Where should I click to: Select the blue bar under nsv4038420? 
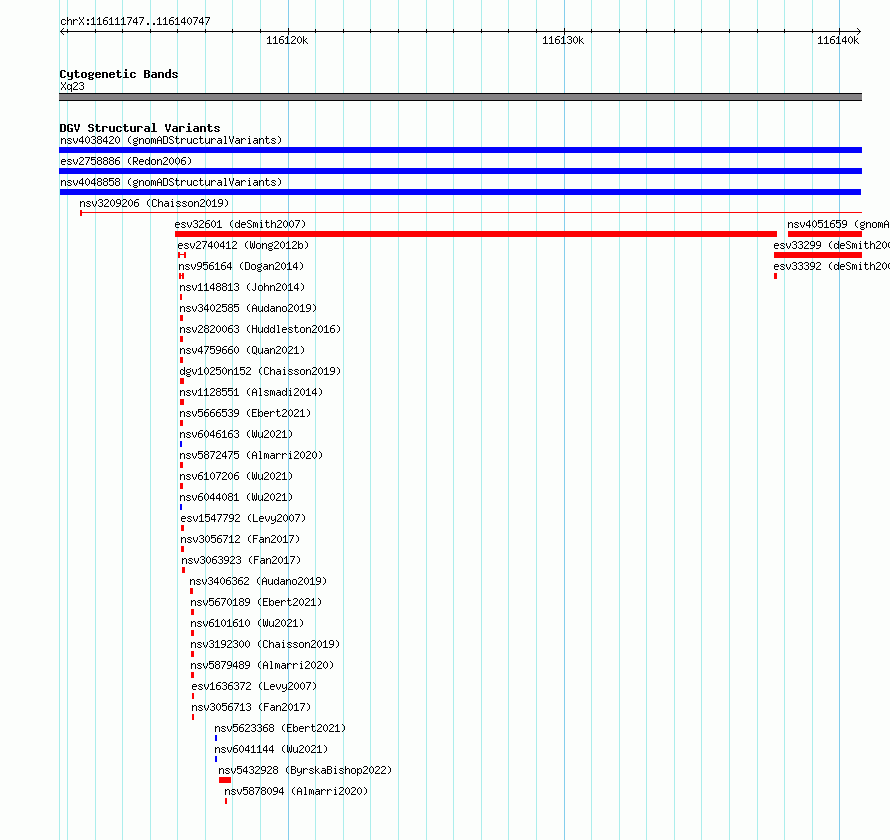tap(460, 150)
